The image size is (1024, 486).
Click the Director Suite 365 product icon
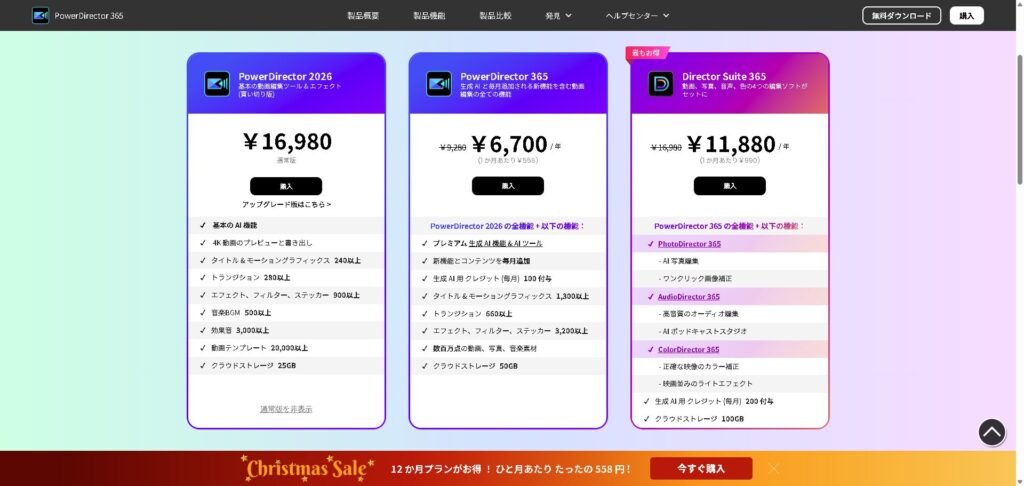click(660, 84)
